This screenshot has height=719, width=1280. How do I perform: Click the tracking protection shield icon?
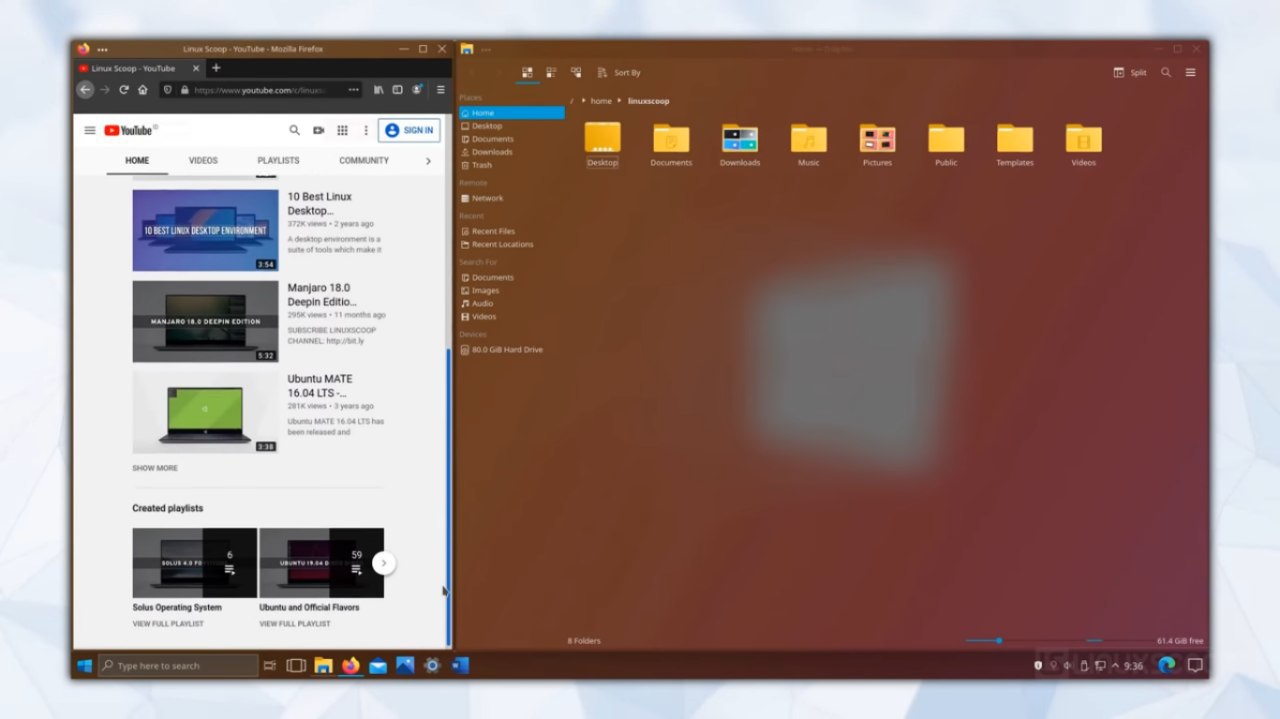pos(168,90)
